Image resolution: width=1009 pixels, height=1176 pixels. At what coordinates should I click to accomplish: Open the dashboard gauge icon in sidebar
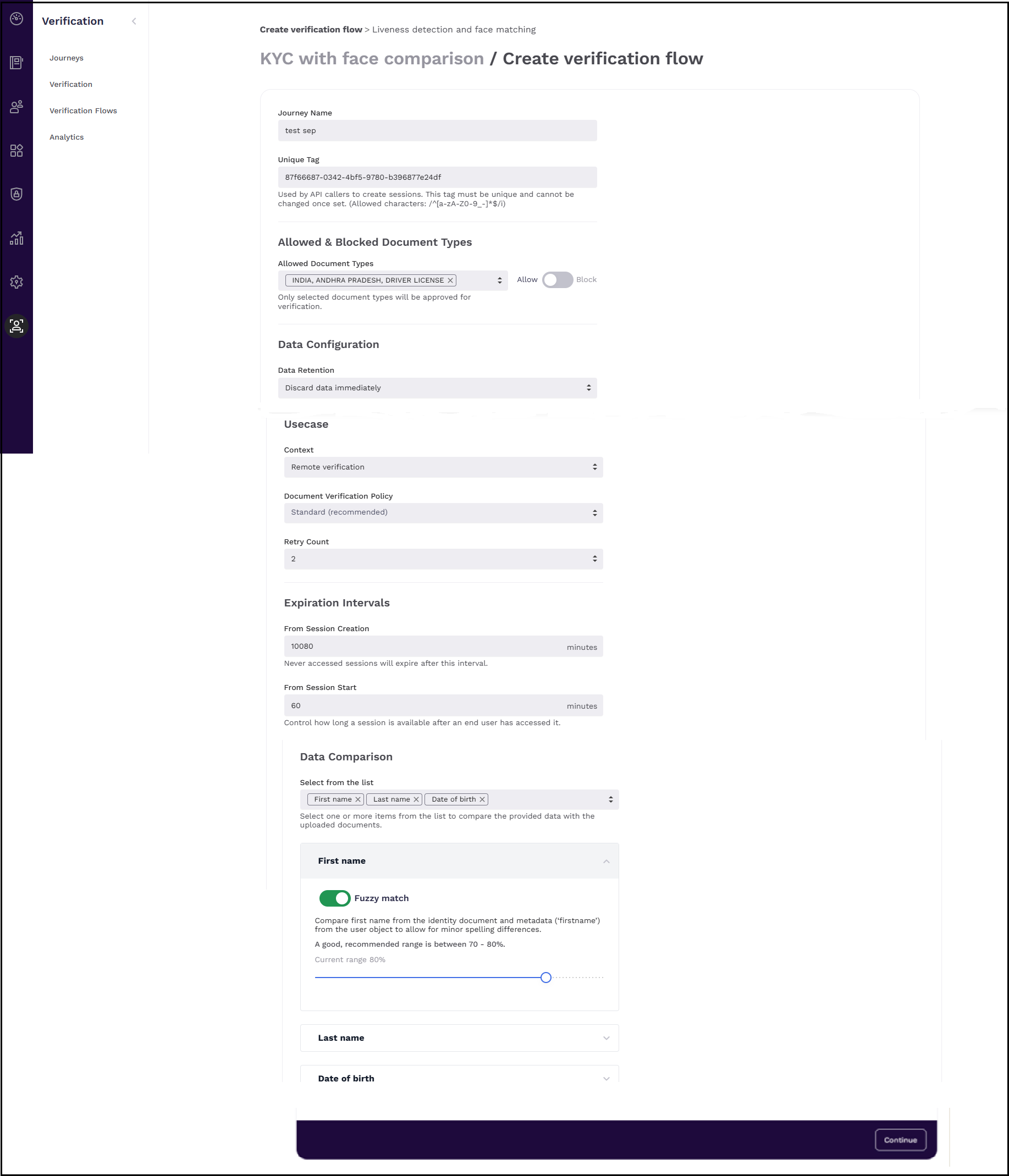tap(16, 19)
